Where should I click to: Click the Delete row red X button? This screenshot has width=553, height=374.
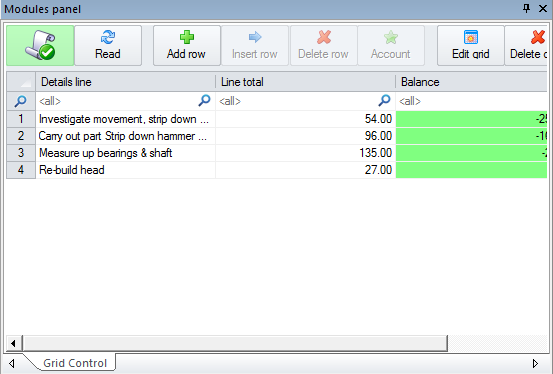(x=323, y=46)
